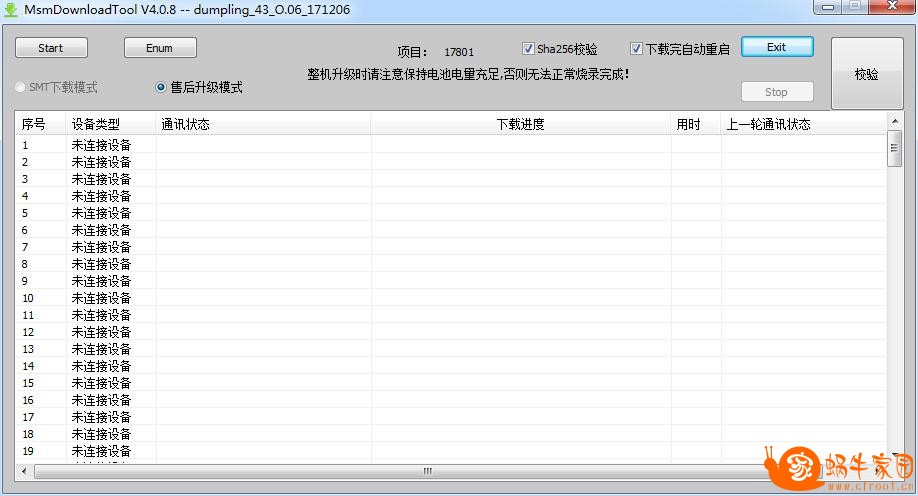Select row 1 未连接设备
Viewport: 918px width, 496px height.
pyautogui.click(x=451, y=145)
